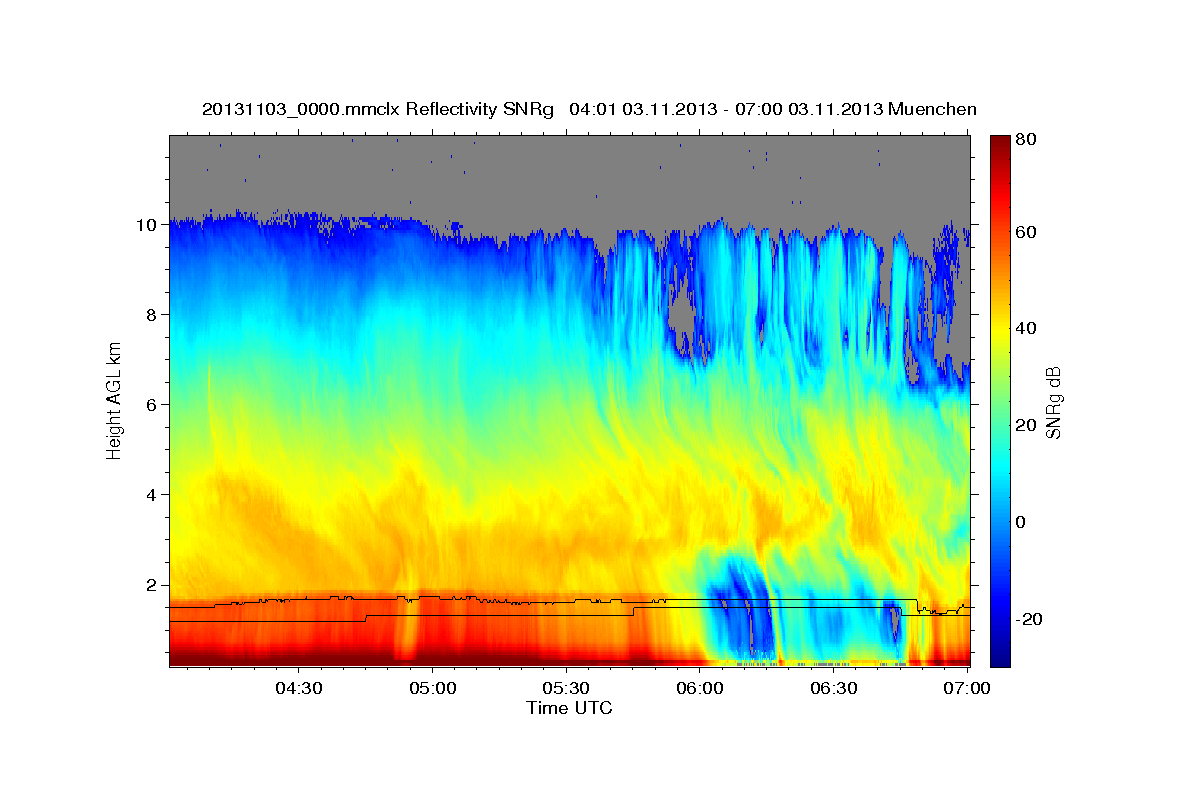Viewport: 1200px width, 800px height.
Task: Click the dark blue bottom of the colorbar
Action: tap(999, 655)
